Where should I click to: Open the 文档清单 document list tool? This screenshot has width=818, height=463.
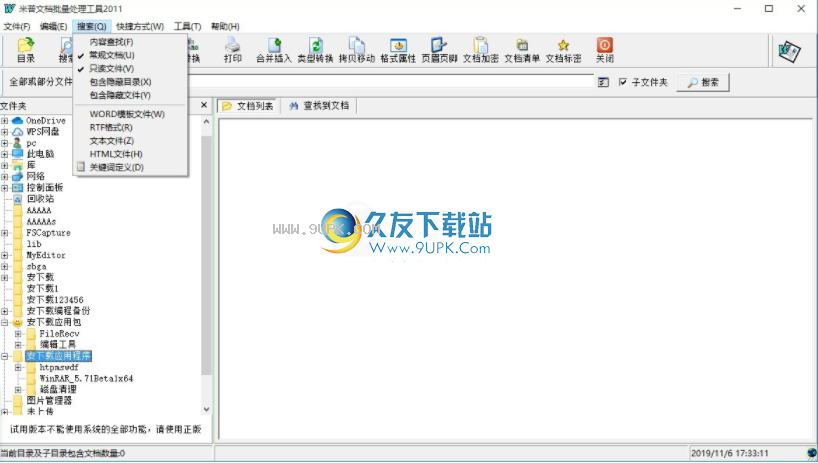[522, 50]
